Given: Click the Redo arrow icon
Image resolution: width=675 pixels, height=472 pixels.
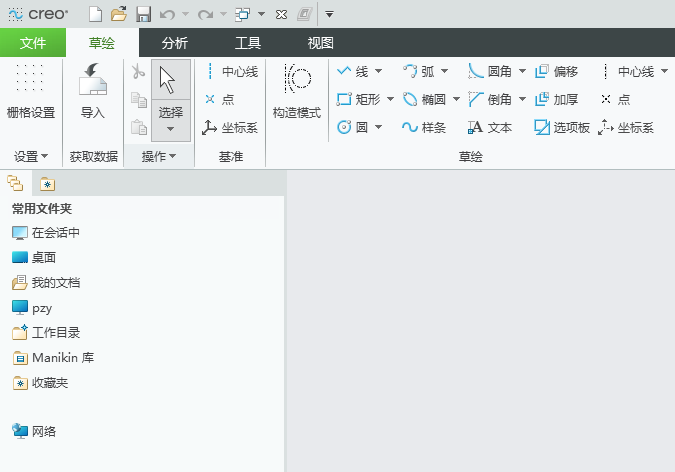Looking at the screenshot, I should click(205, 15).
